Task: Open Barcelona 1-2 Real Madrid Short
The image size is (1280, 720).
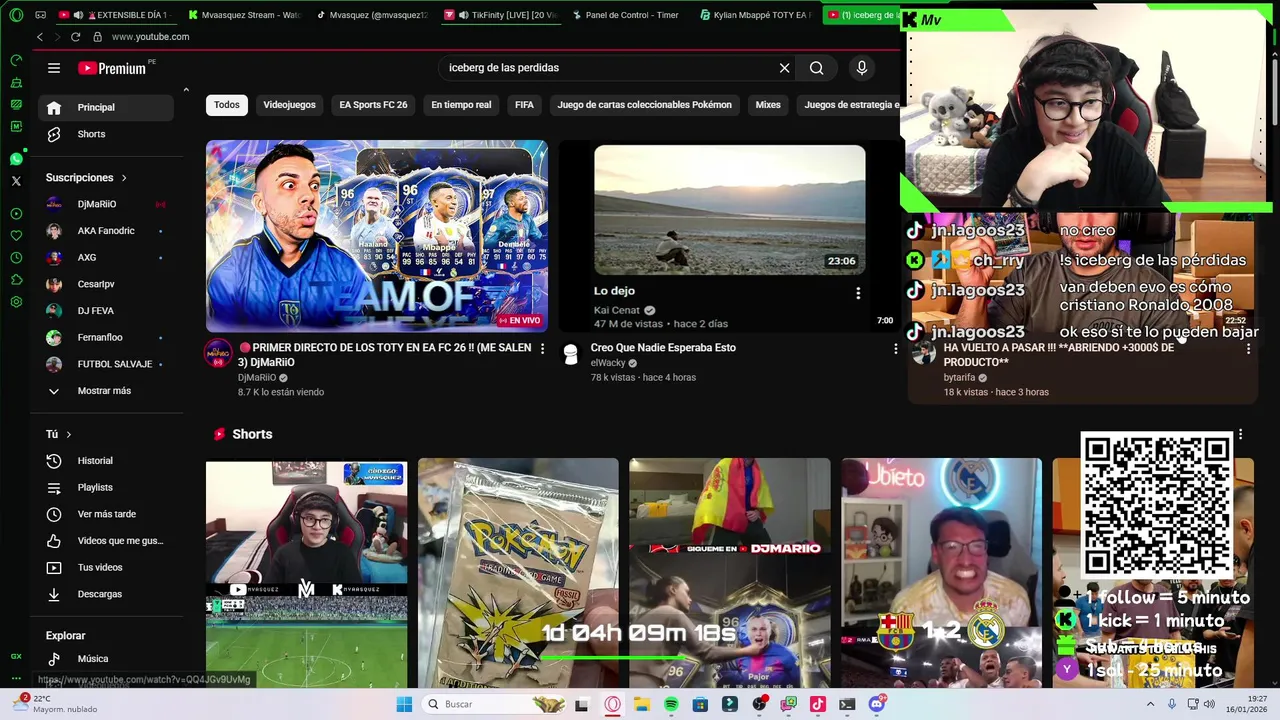Action: point(941,573)
